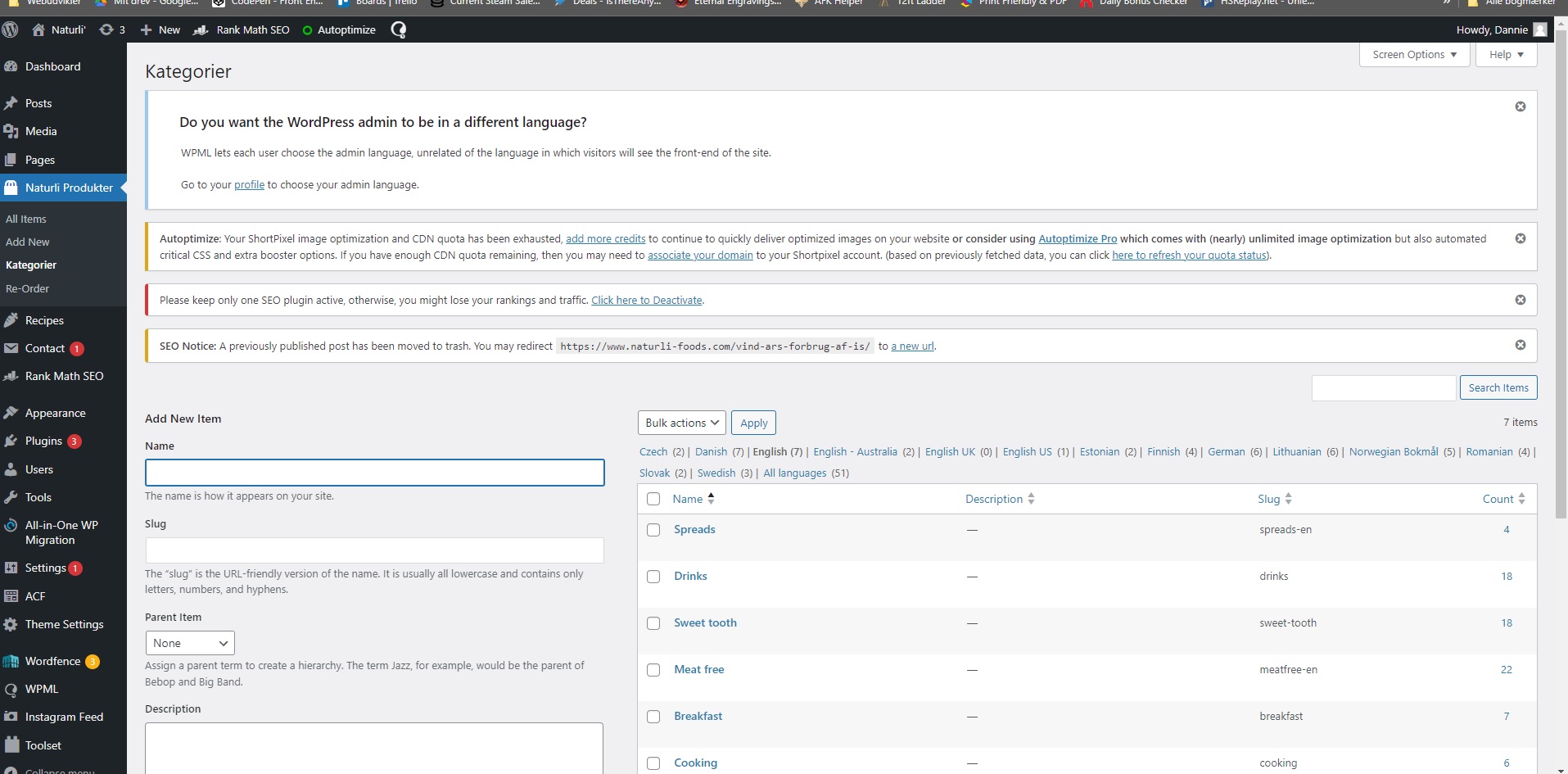Check the Drinks row checkbox
The height and width of the screenshot is (774, 1568).
pos(653,577)
